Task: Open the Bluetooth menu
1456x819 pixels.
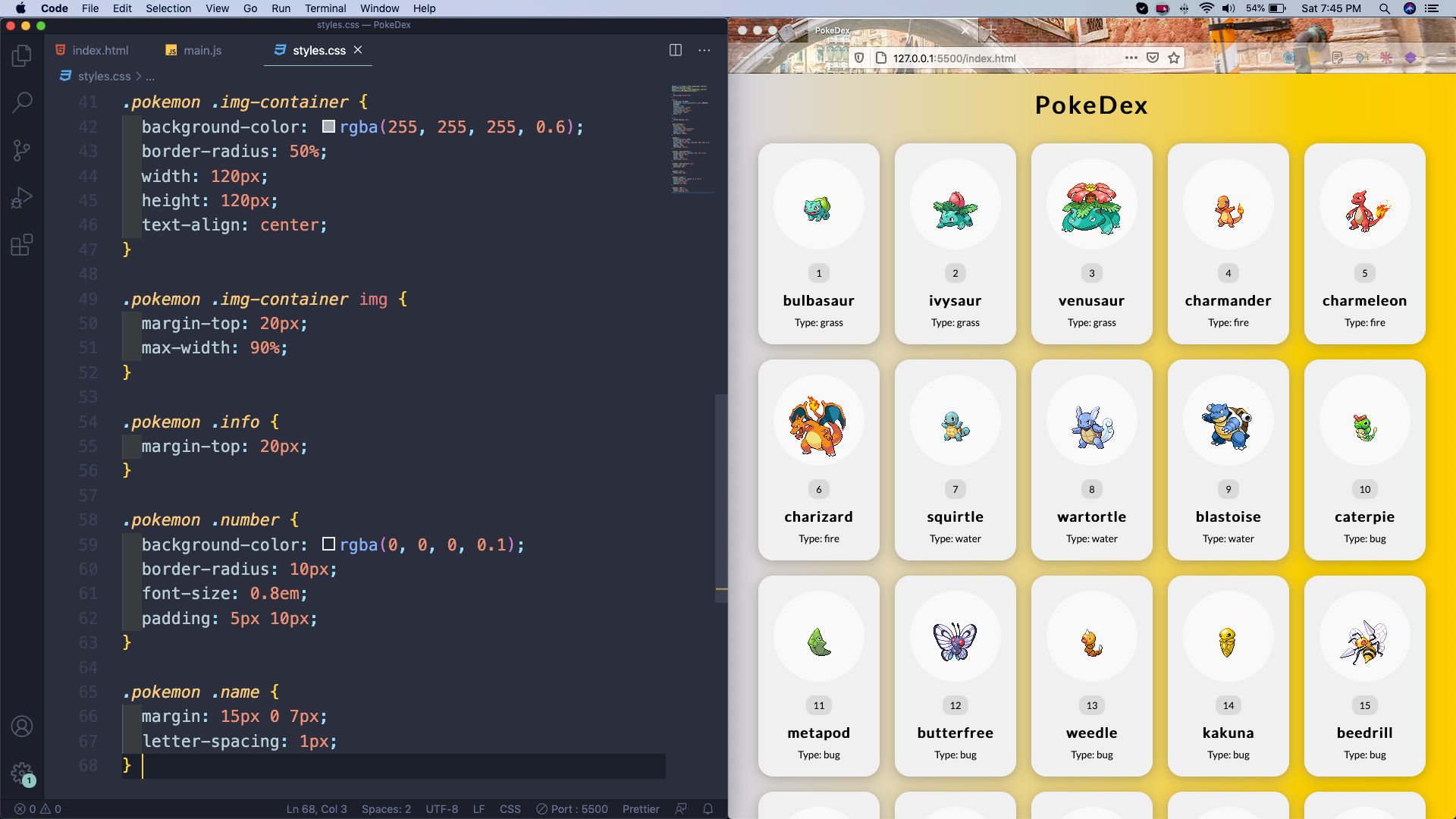Action: pos(1185,8)
